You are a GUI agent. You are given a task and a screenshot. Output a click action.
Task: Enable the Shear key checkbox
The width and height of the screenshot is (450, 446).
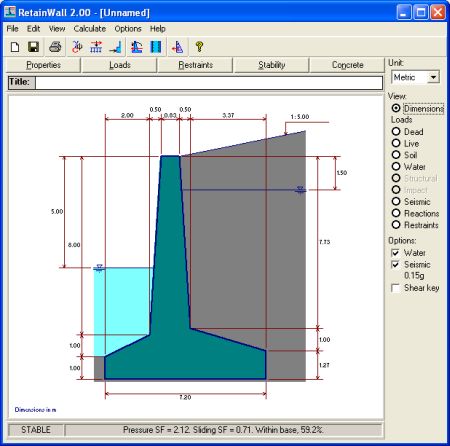pos(395,288)
